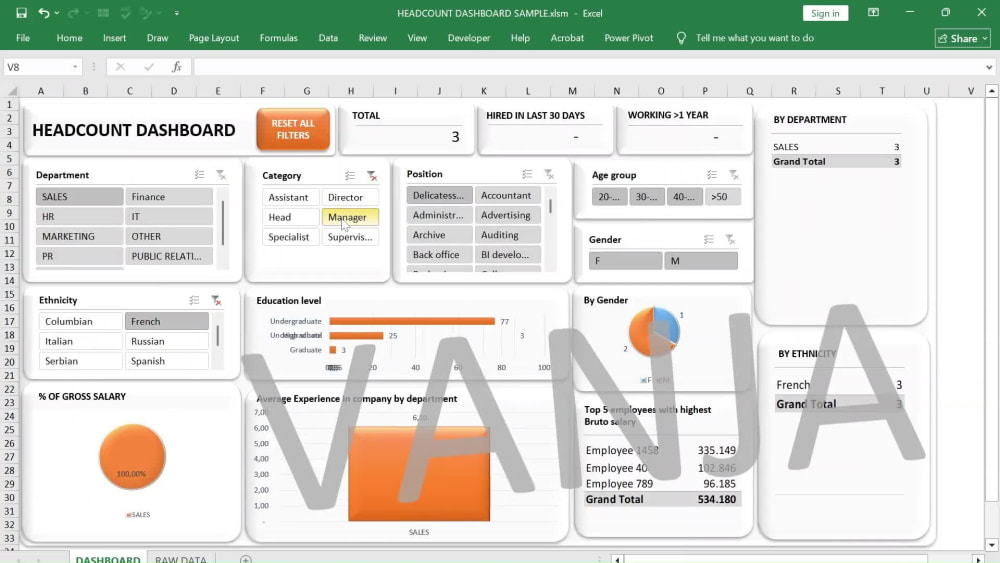
Task: Select column H header
Action: click(351, 91)
